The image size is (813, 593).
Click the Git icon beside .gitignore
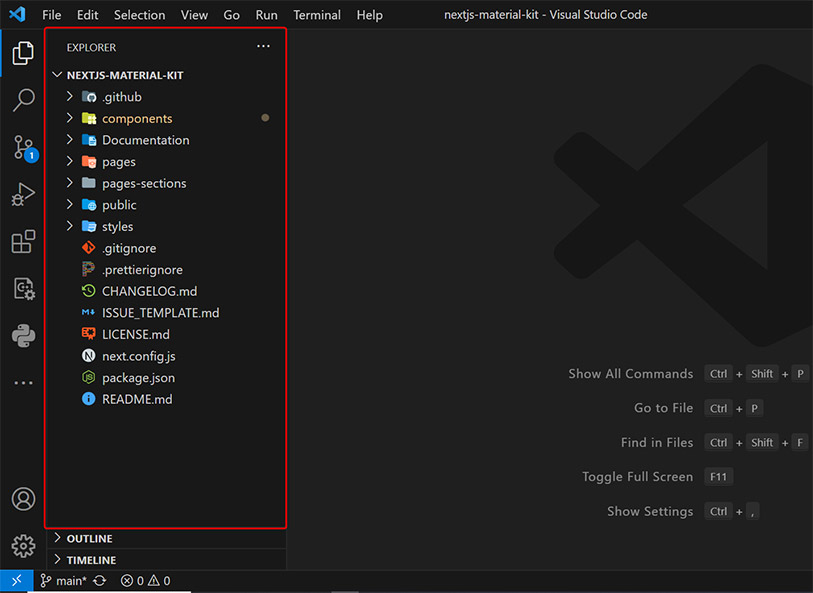(x=89, y=248)
